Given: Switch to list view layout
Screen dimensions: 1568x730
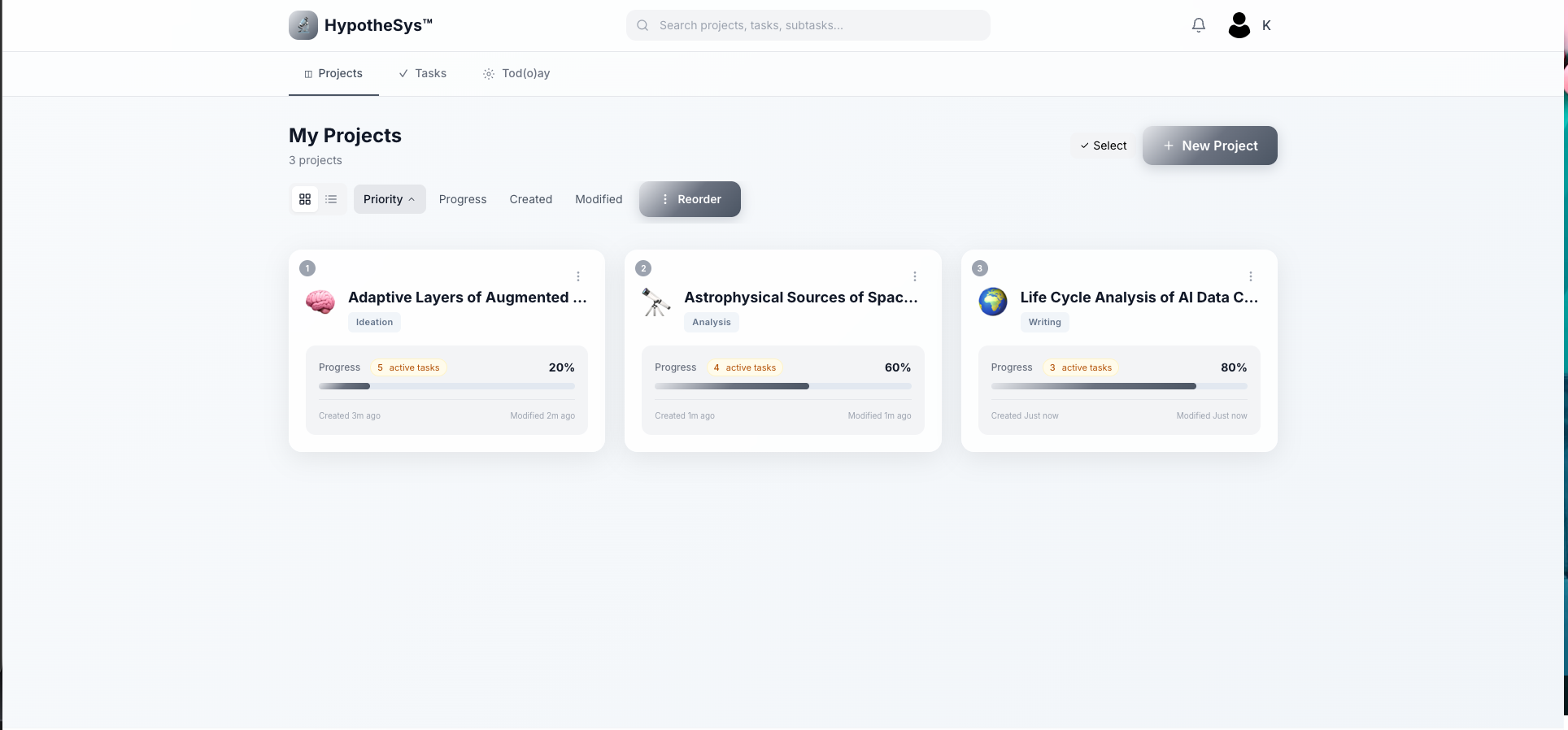Looking at the screenshot, I should [331, 199].
